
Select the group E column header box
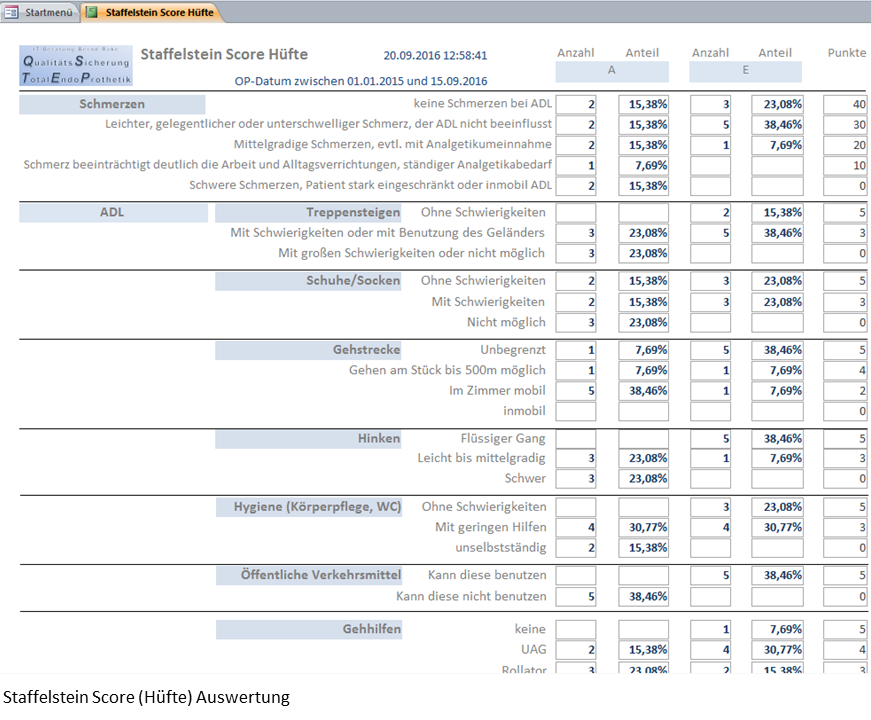[x=745, y=72]
